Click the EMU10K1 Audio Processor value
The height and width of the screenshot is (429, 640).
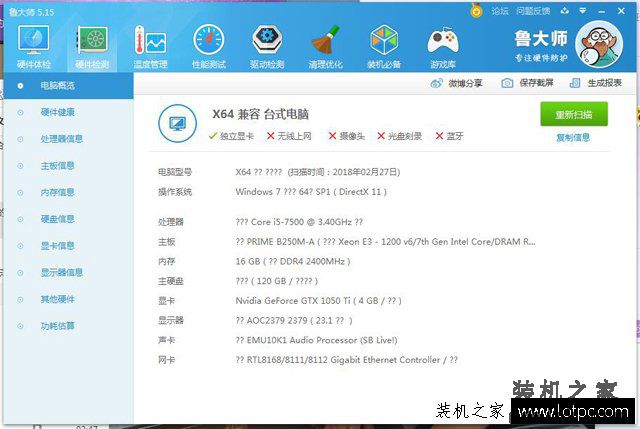pos(316,340)
